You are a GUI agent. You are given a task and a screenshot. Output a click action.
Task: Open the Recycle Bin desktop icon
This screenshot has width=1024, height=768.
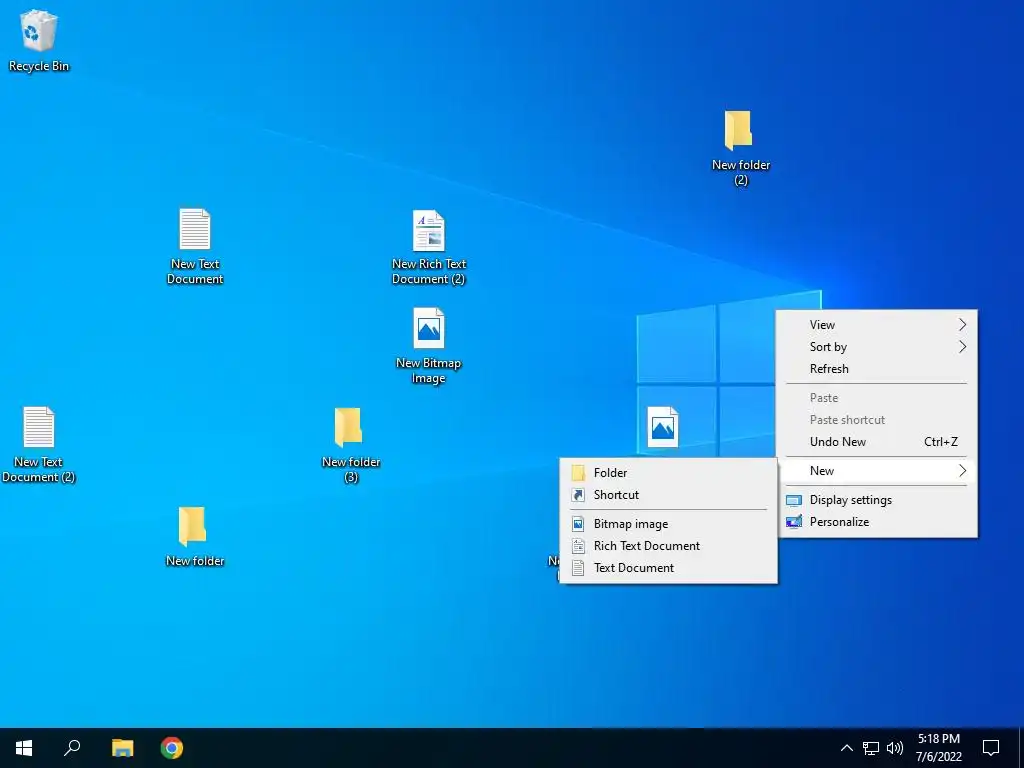coord(39,40)
